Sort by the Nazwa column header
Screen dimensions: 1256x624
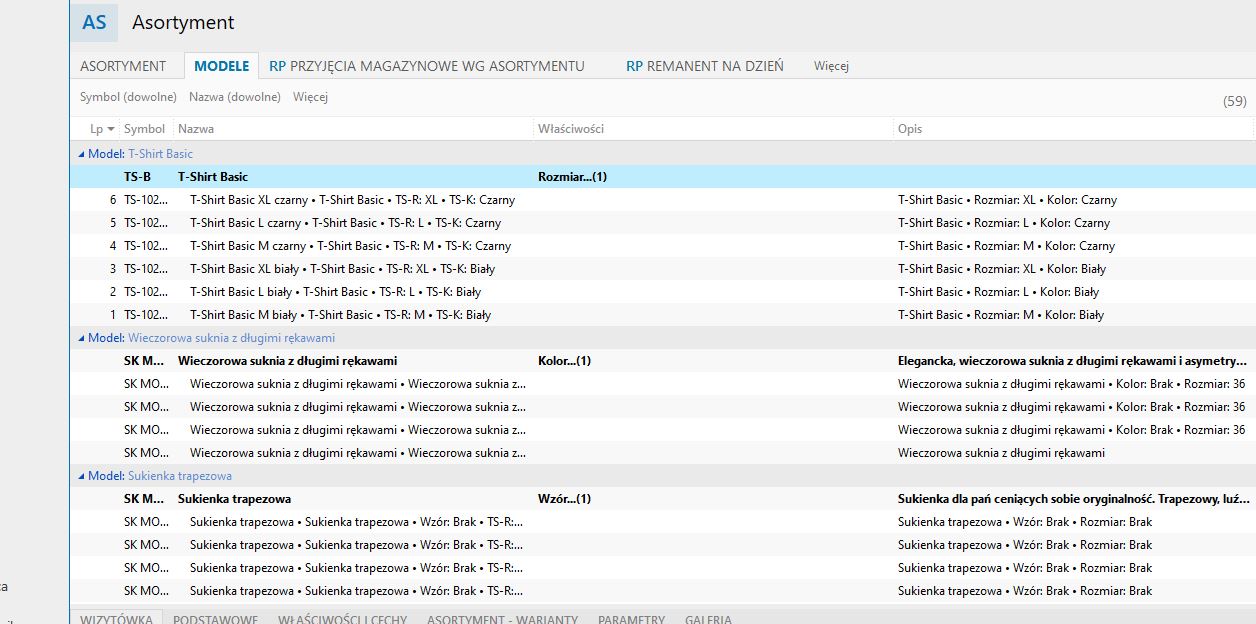(196, 129)
